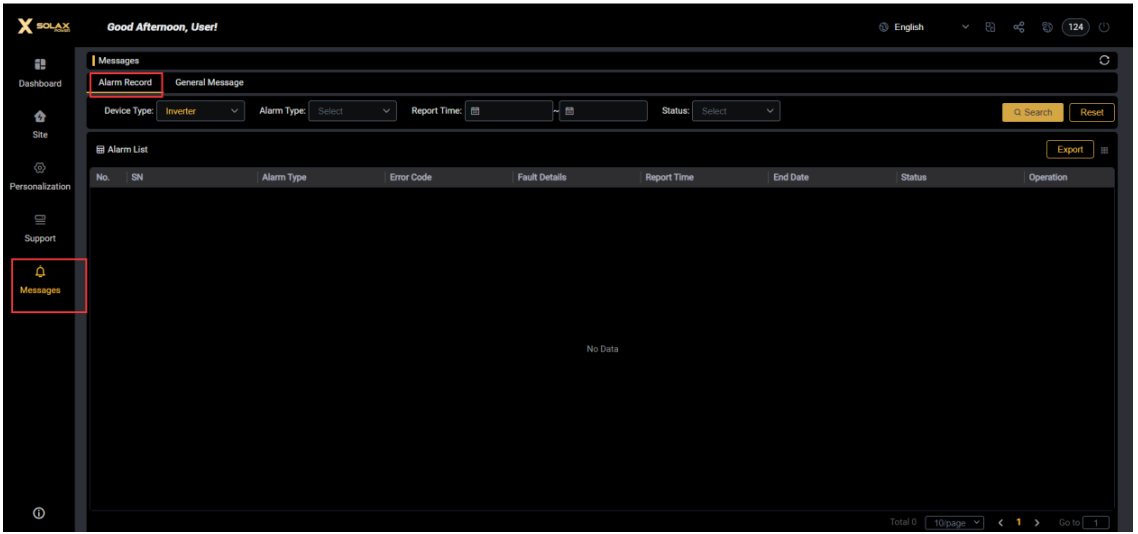1138x534 pixels.
Task: Click the share icon in header
Action: pyautogui.click(x=1019, y=27)
